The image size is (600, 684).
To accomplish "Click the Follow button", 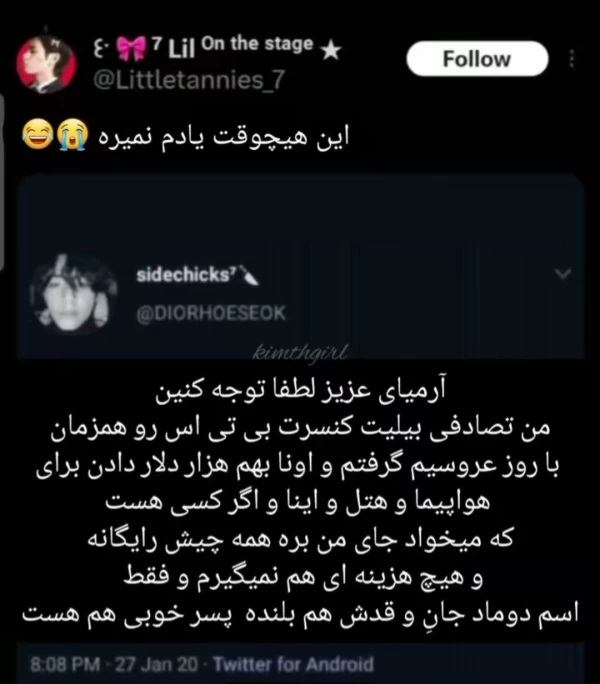I will pyautogui.click(x=477, y=59).
